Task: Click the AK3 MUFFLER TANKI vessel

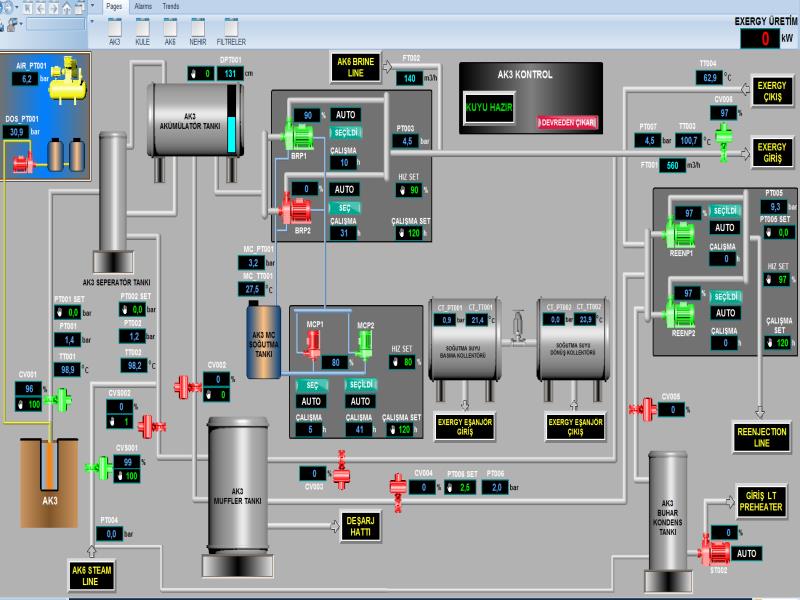Action: pos(237,486)
